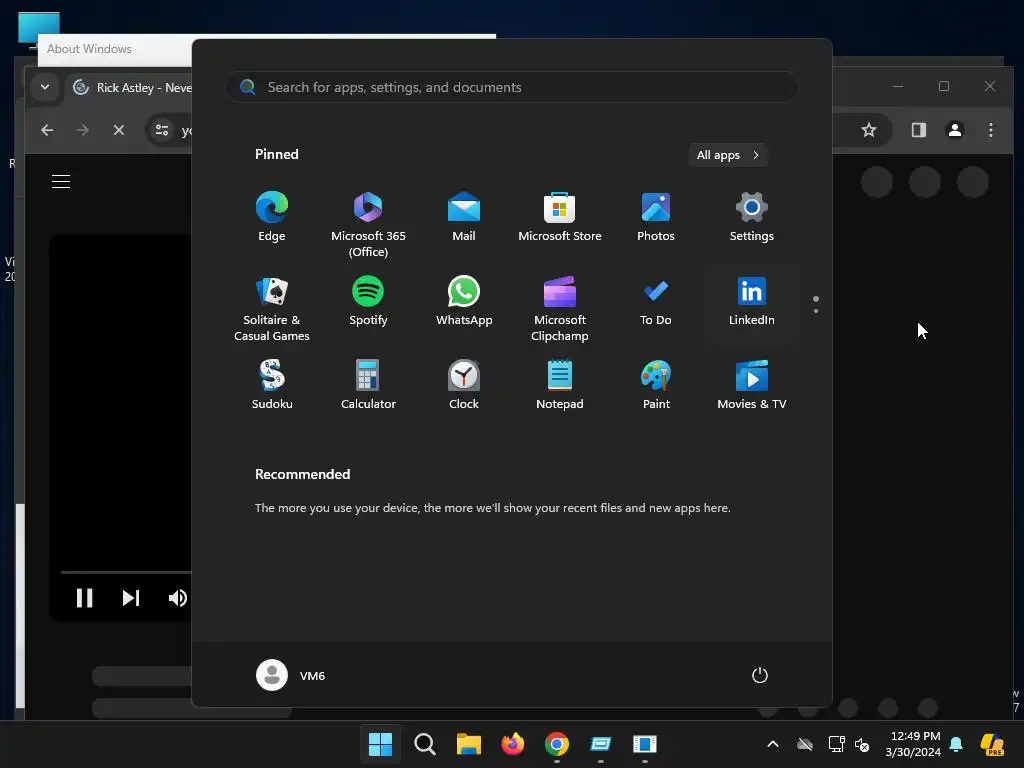The height and width of the screenshot is (768, 1024).
Task: Open the VM6 user account menu
Action: tap(291, 675)
